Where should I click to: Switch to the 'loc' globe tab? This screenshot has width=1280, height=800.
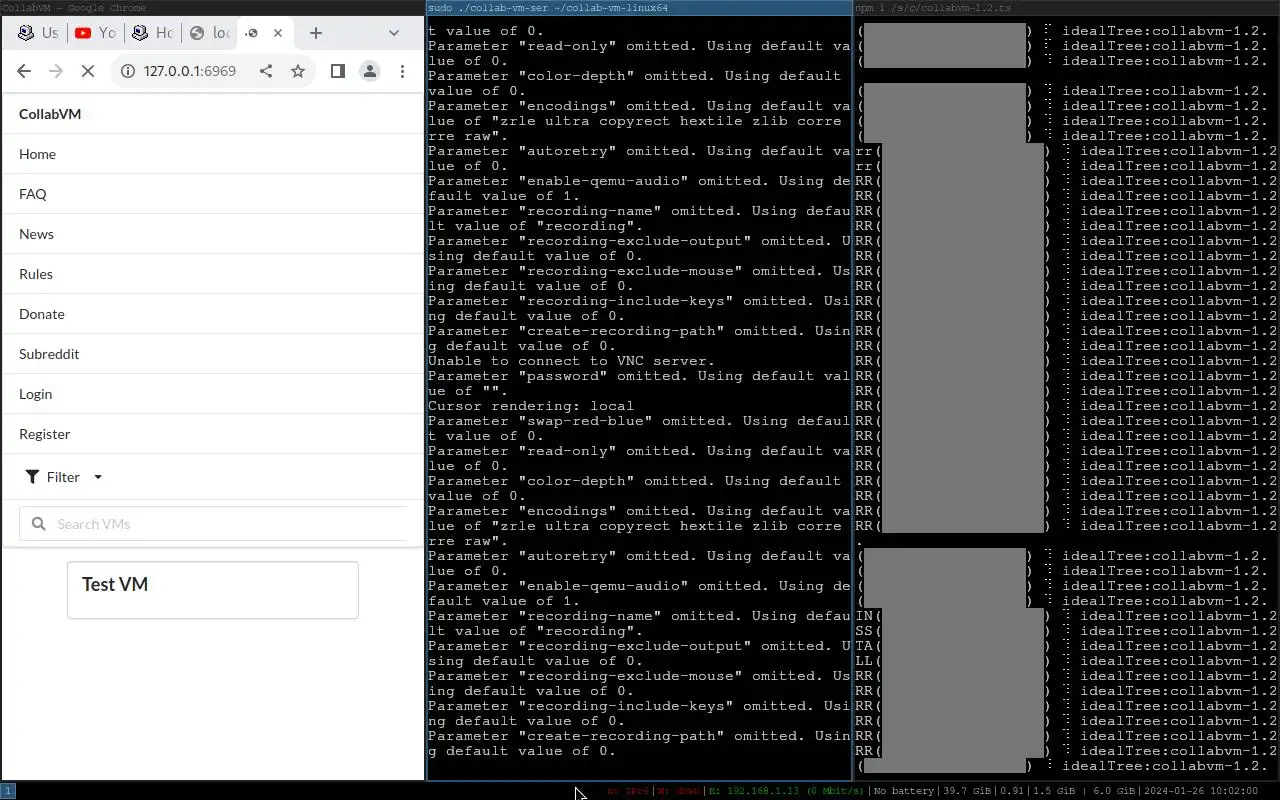click(209, 33)
